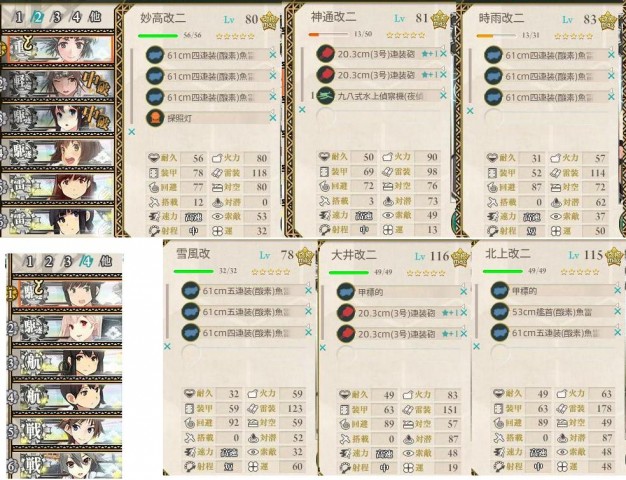Unequip all of 大井改二's equipment with side X
This screenshot has height=480, width=626.
click(x=323, y=347)
